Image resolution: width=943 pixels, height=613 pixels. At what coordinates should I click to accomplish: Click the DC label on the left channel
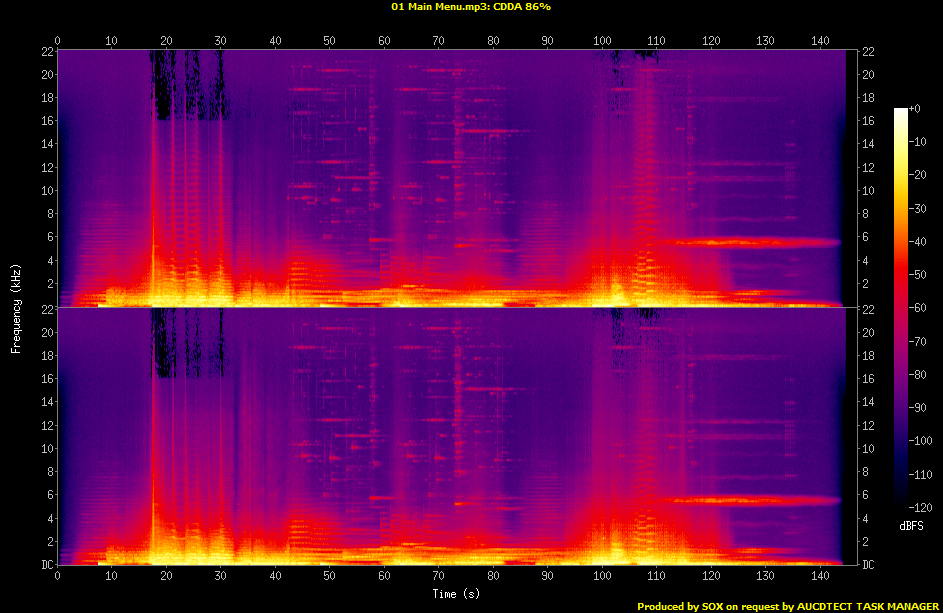click(x=46, y=565)
